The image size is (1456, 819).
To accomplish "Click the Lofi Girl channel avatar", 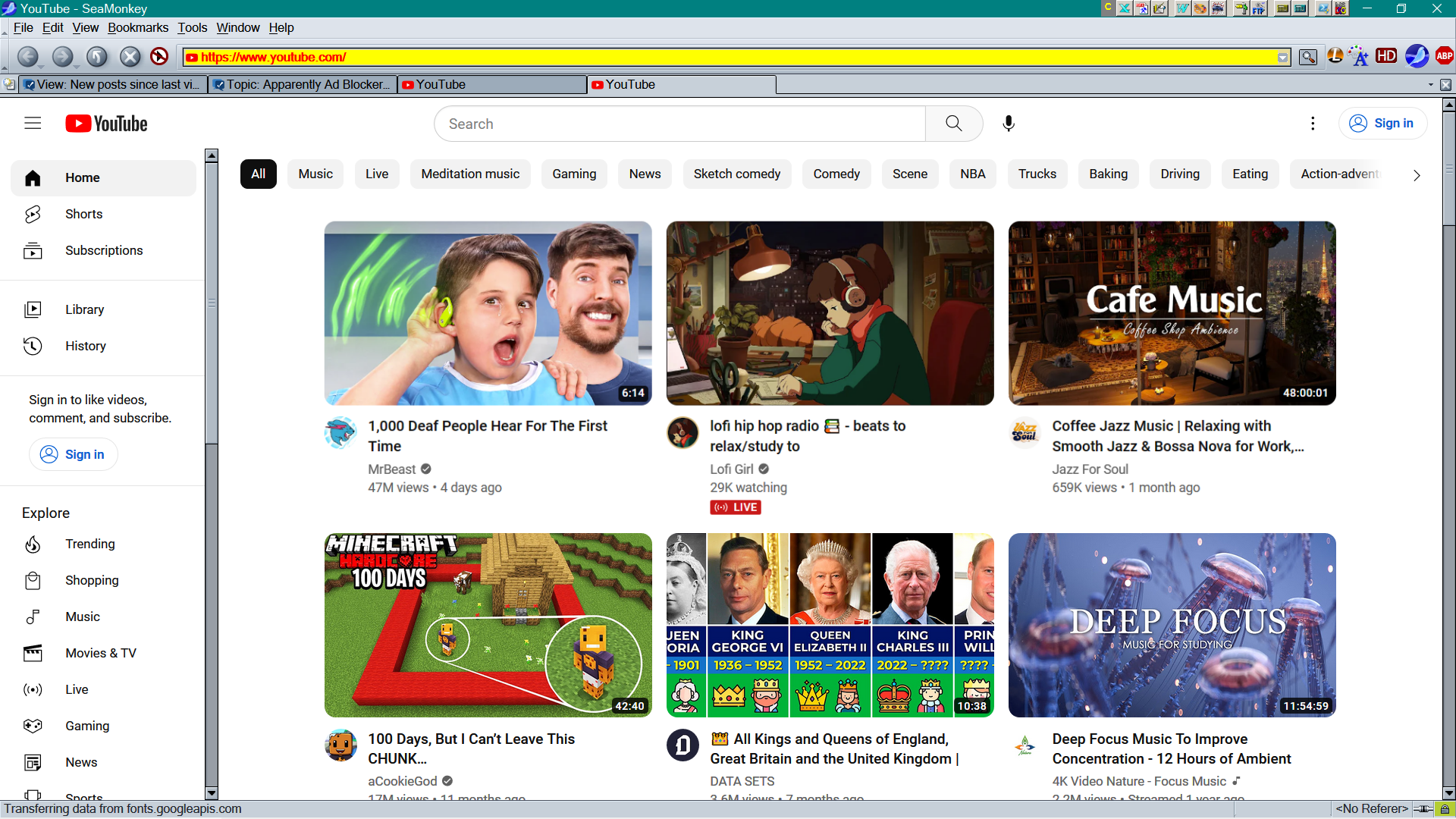I will click(x=682, y=433).
